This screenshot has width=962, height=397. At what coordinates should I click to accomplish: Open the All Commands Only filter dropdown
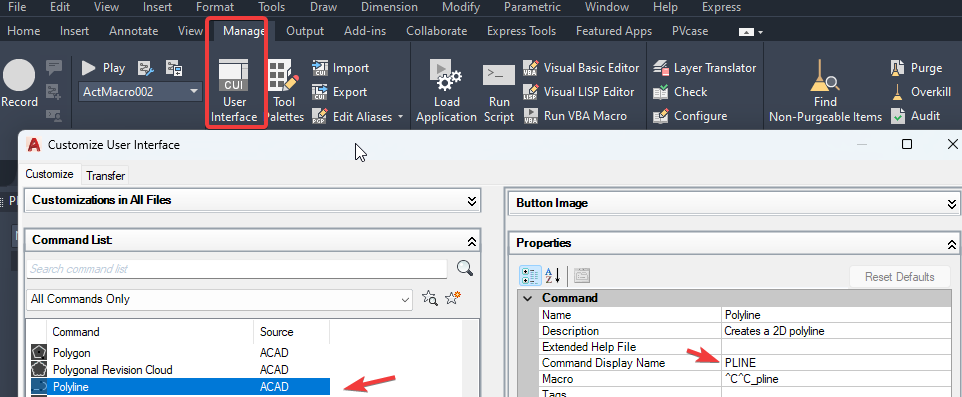tap(220, 299)
